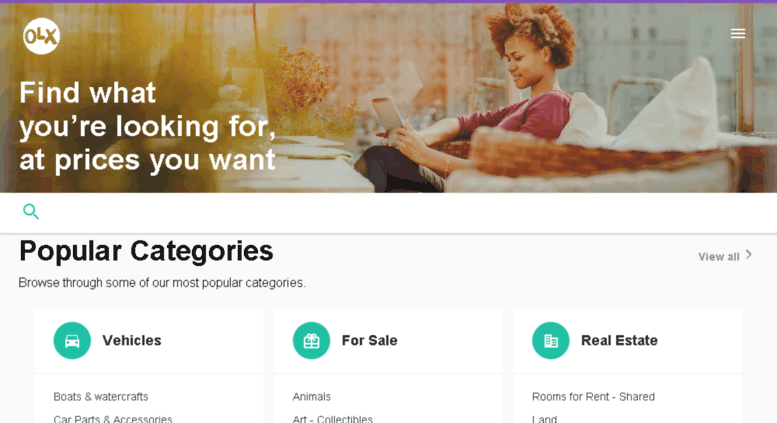
Task: Open the hamburger menu
Action: point(737,33)
